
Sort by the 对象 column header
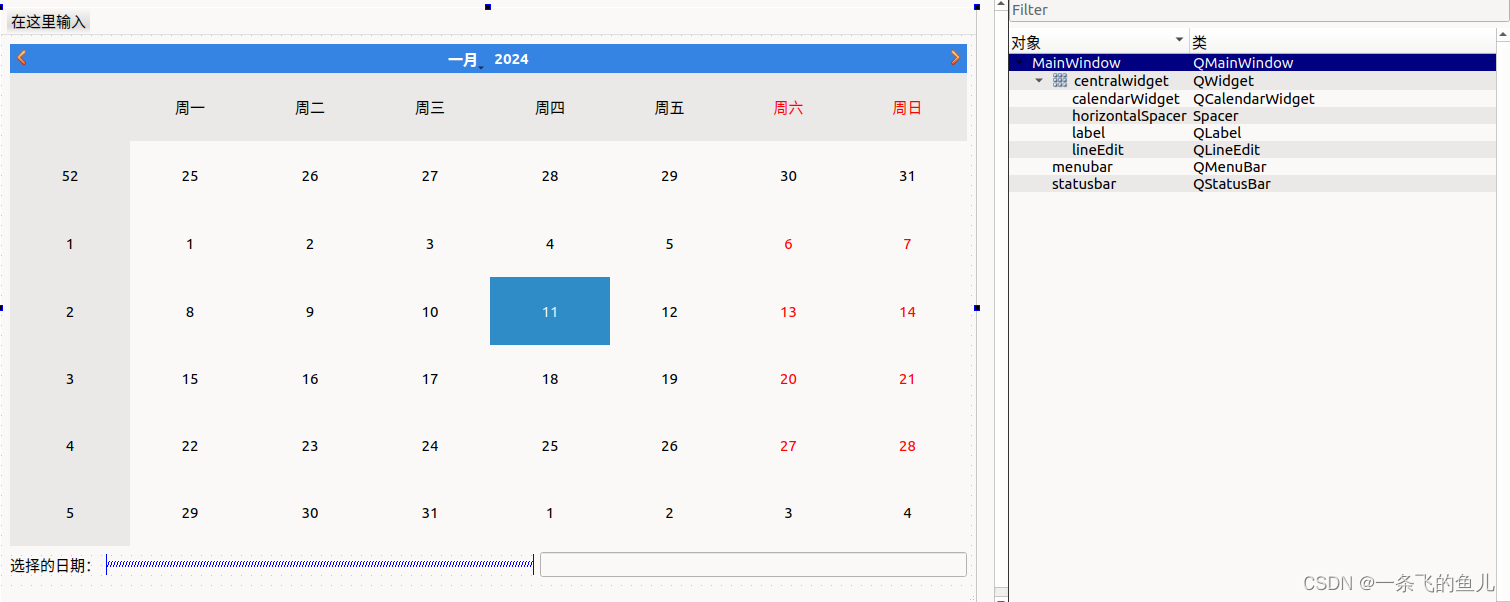[x=1098, y=43]
